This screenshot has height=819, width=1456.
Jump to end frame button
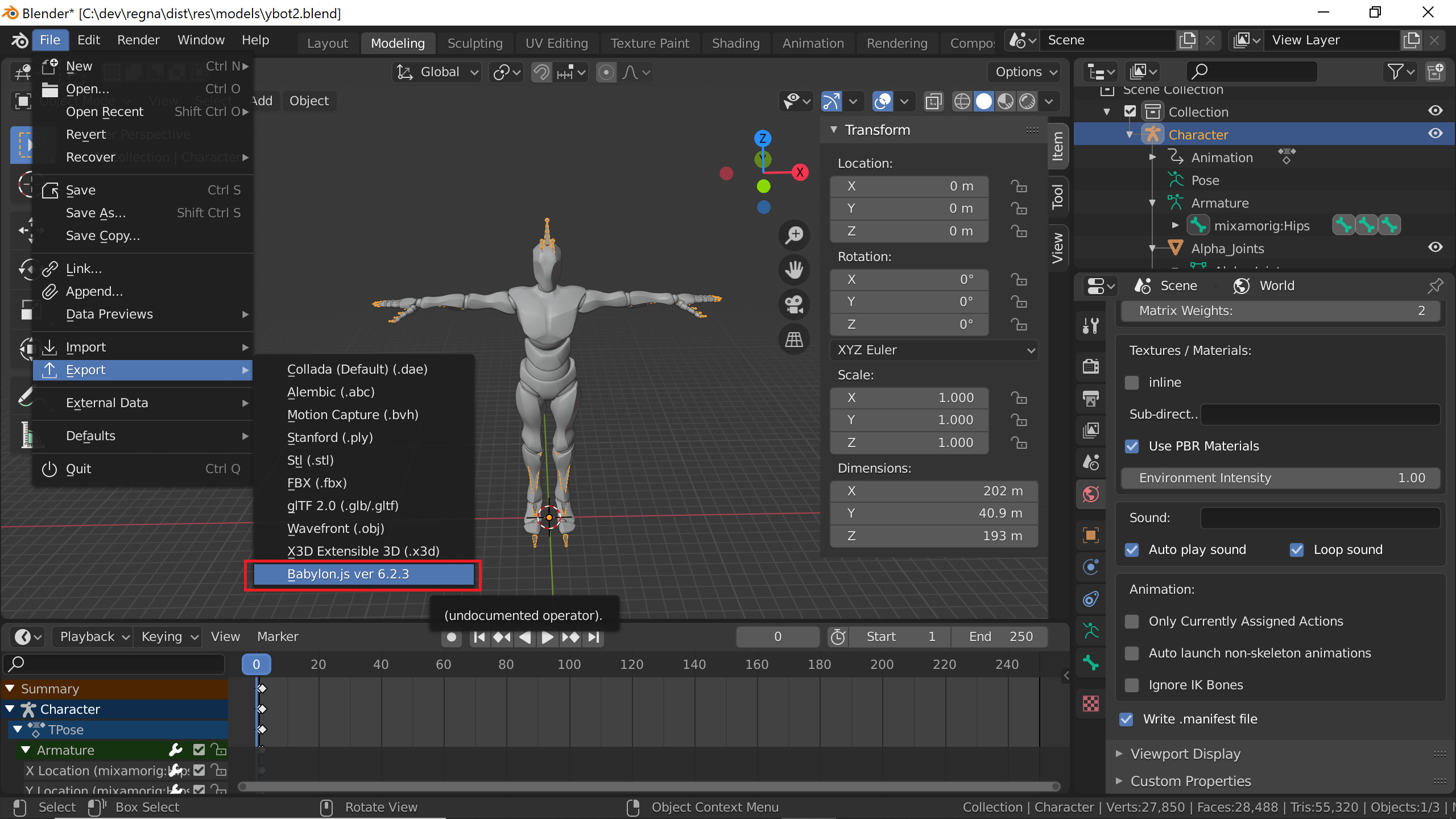594,638
